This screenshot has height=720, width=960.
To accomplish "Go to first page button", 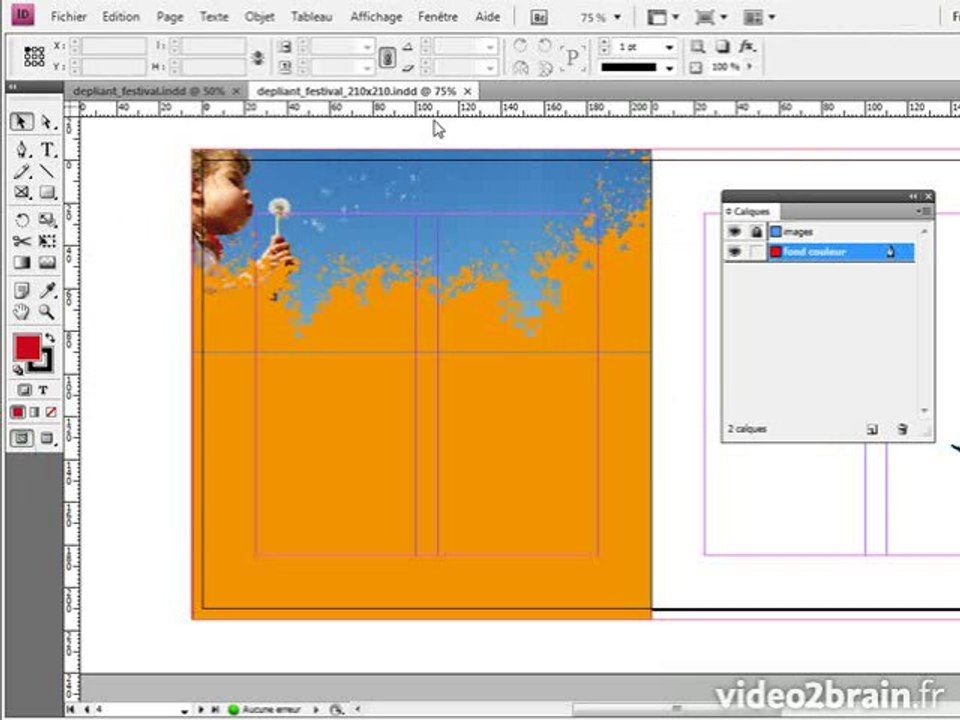I will (x=71, y=710).
